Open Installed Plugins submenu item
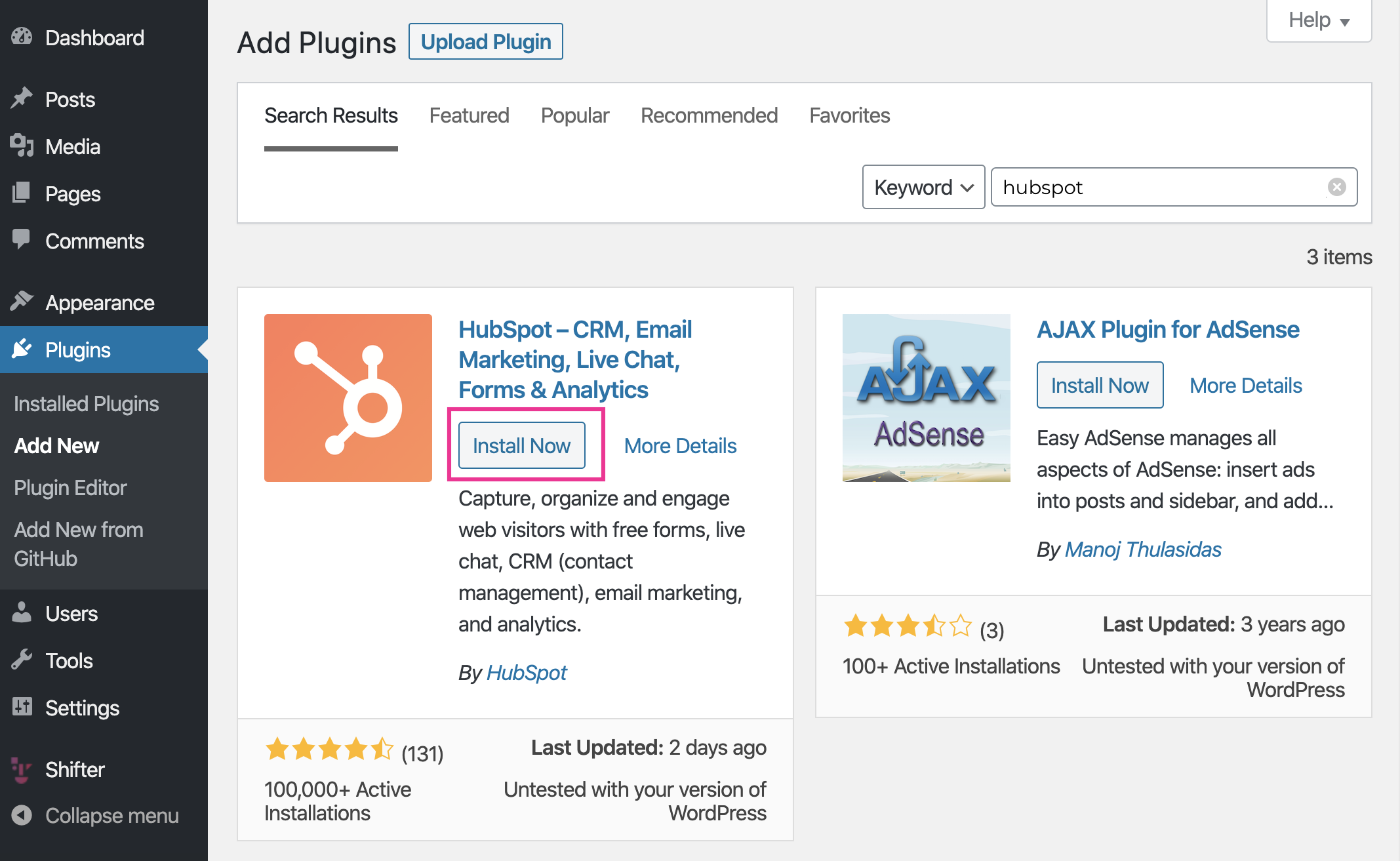The height and width of the screenshot is (861, 1400). 87,404
